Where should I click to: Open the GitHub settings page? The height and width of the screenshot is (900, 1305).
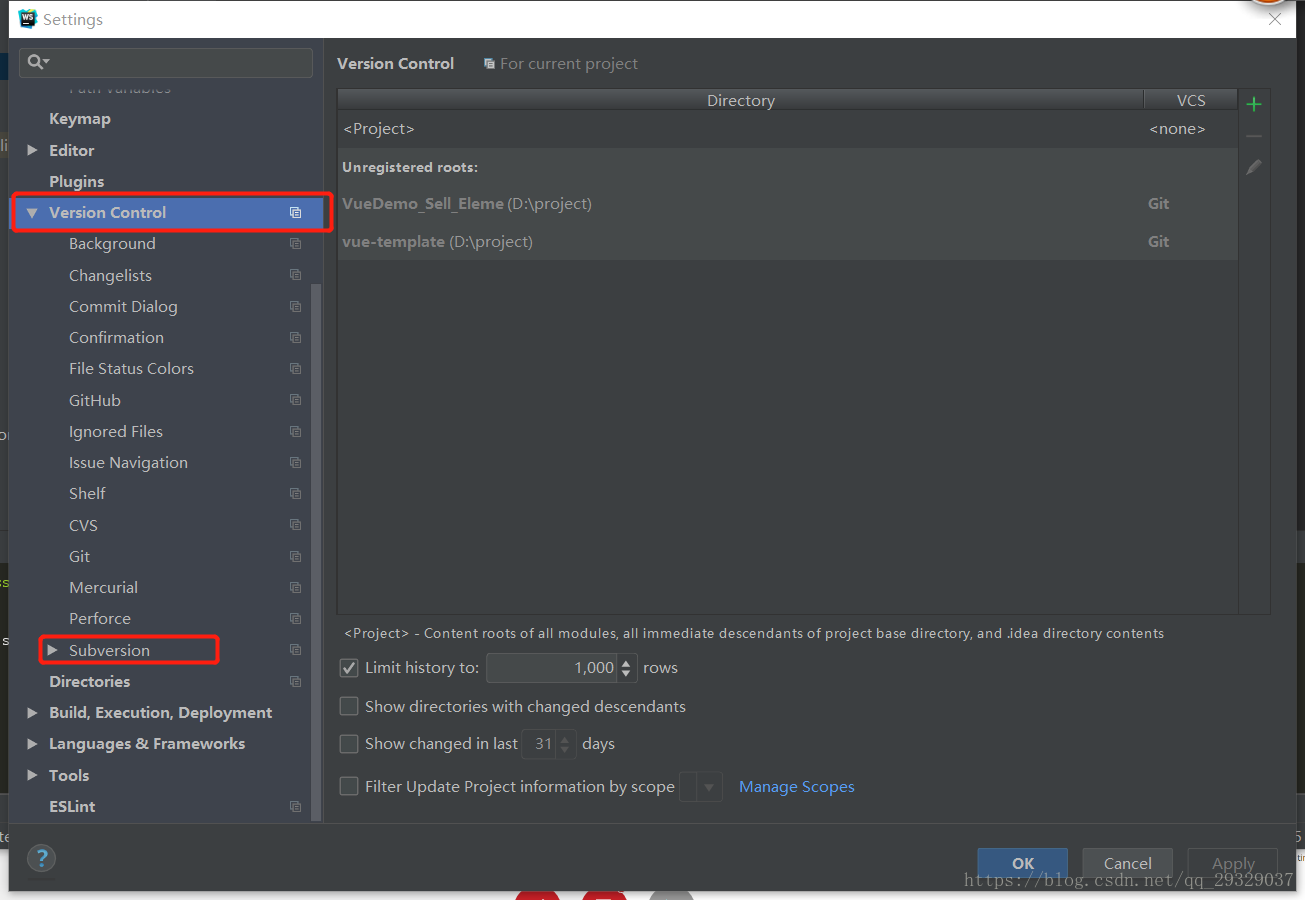(x=95, y=400)
